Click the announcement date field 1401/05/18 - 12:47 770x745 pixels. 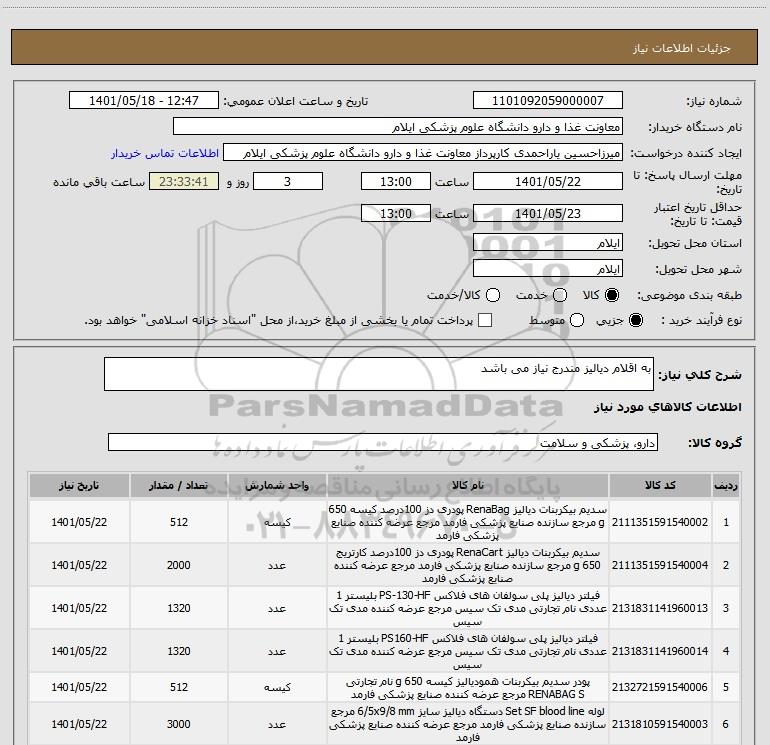pos(144,101)
